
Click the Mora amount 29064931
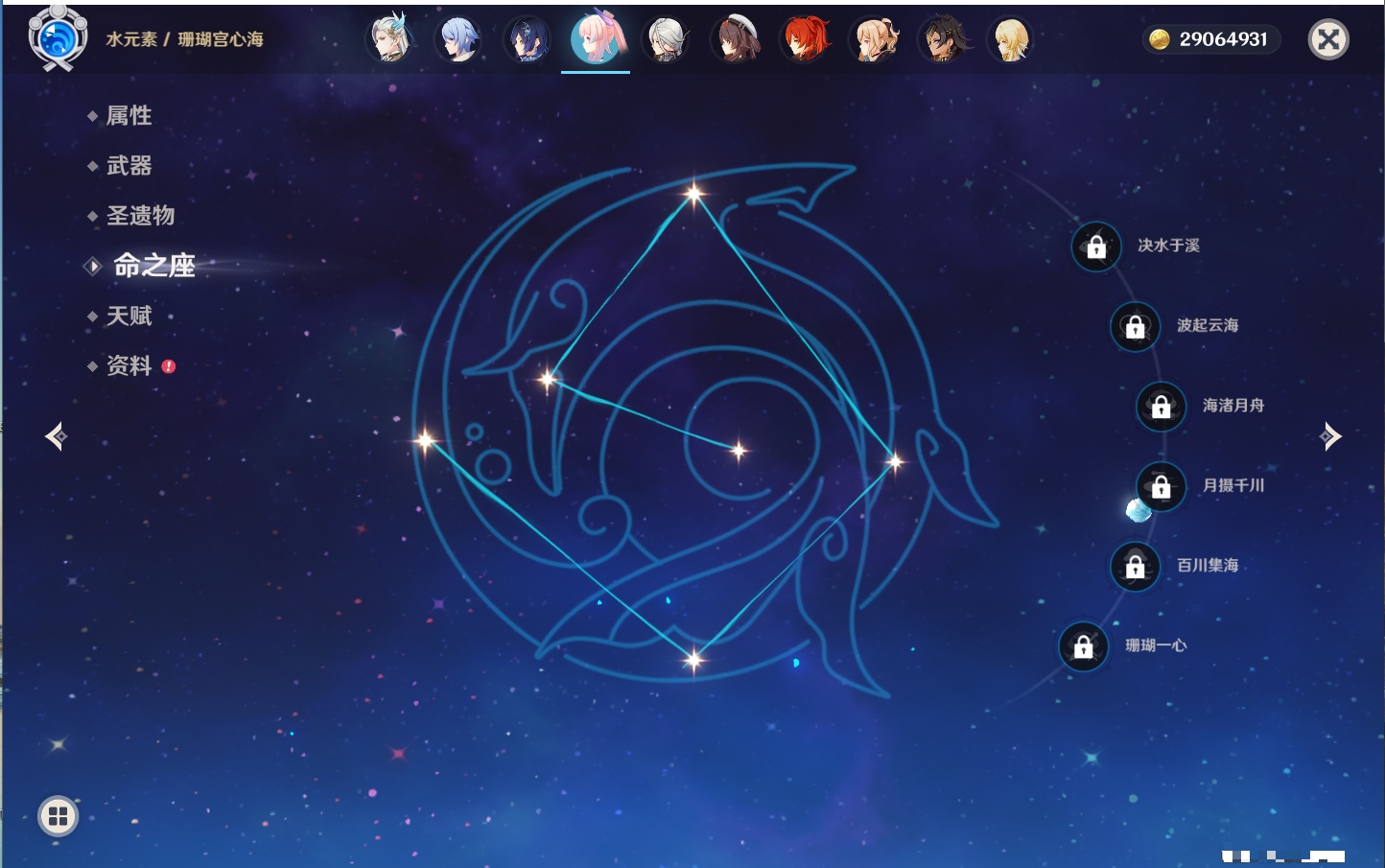pyautogui.click(x=1223, y=39)
